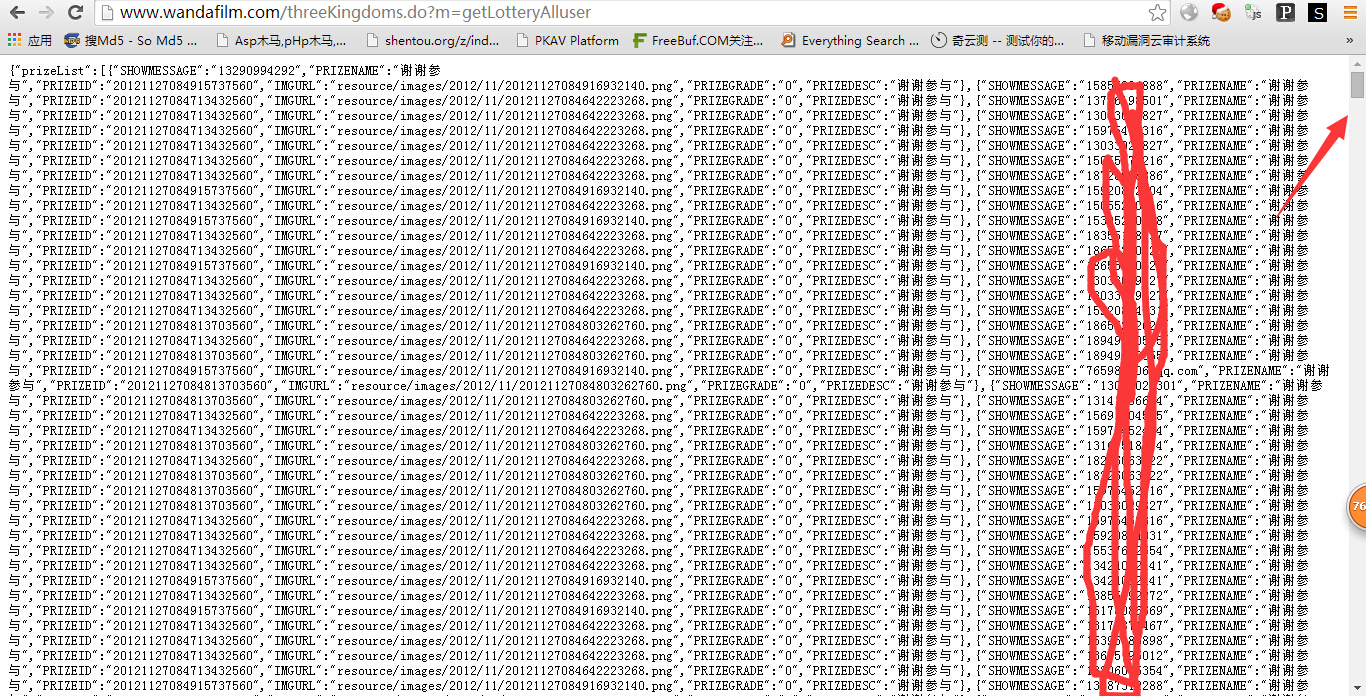The height and width of the screenshot is (696, 1366).
Task: Click the orange floating badge at right edge
Action: (x=1357, y=506)
